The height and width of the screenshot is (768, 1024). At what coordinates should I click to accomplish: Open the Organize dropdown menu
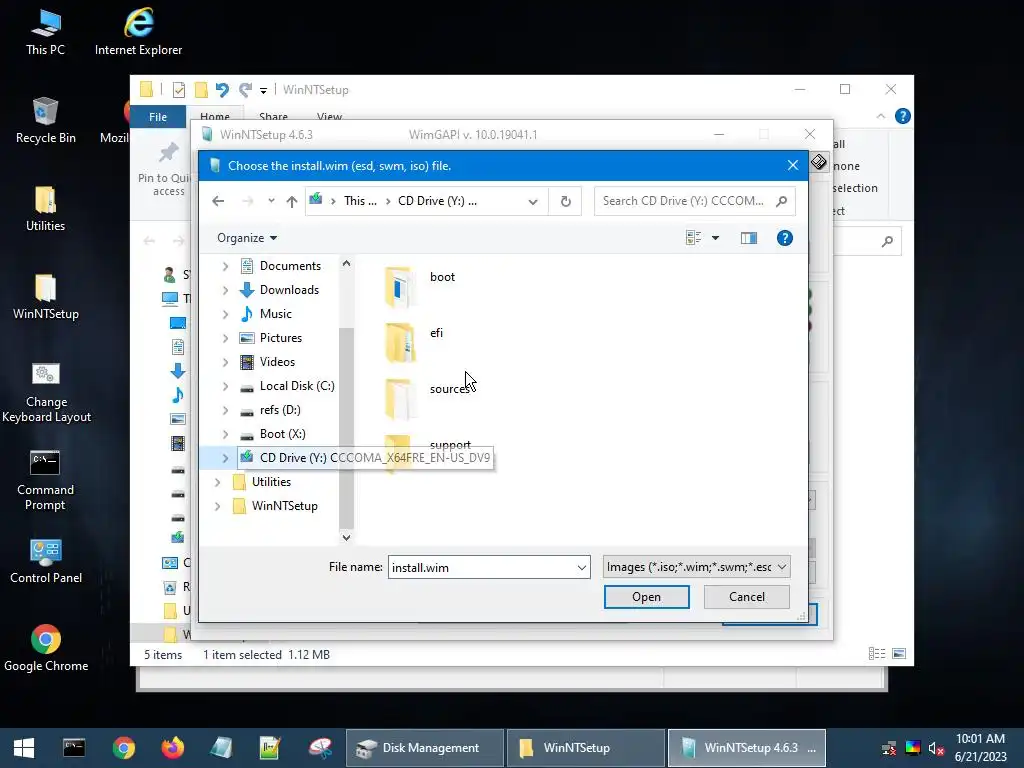click(247, 238)
